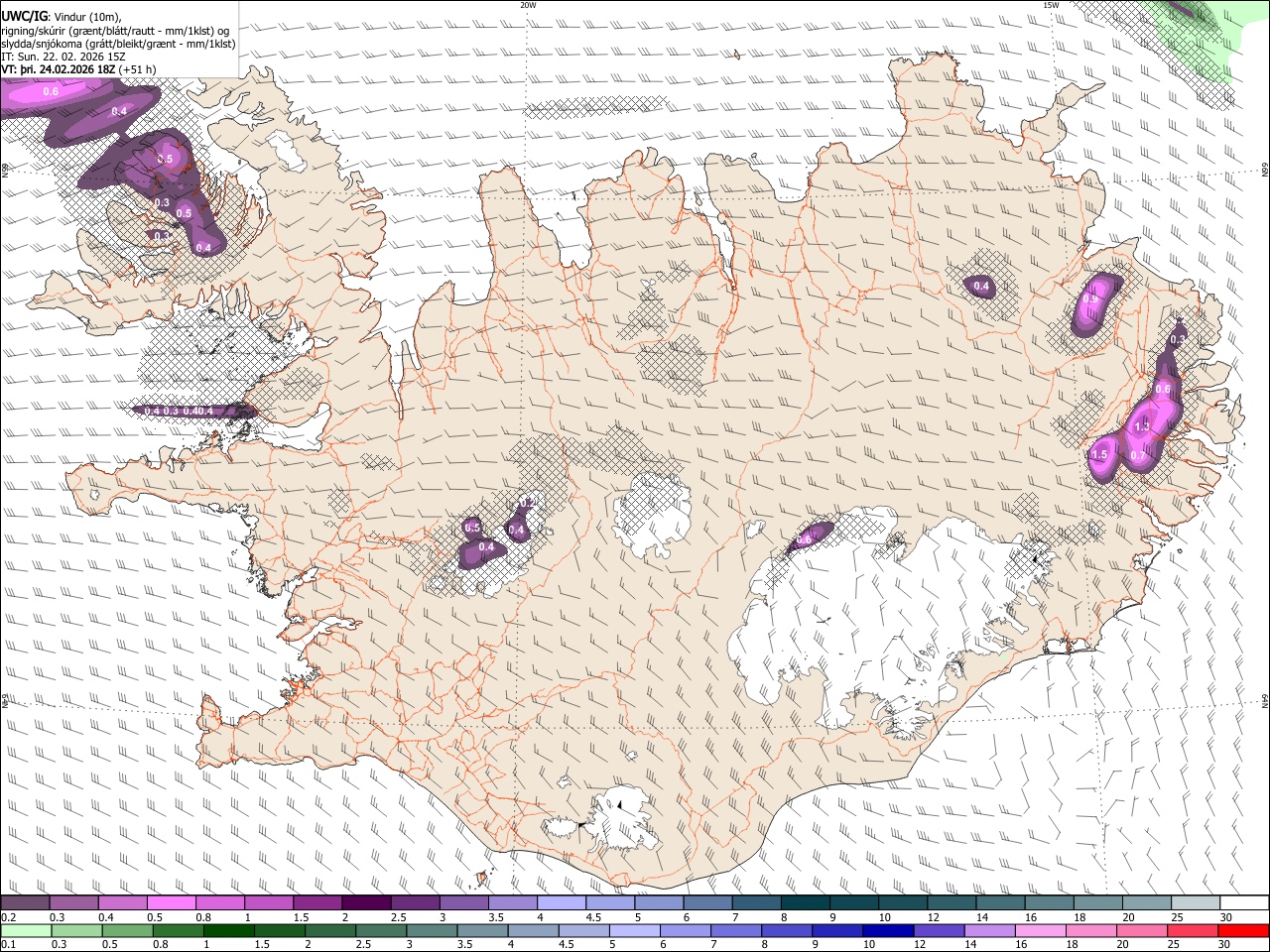Select the 8–9 dark teal swatch, top legend row
The height and width of the screenshot is (952, 1270).
click(x=805, y=903)
